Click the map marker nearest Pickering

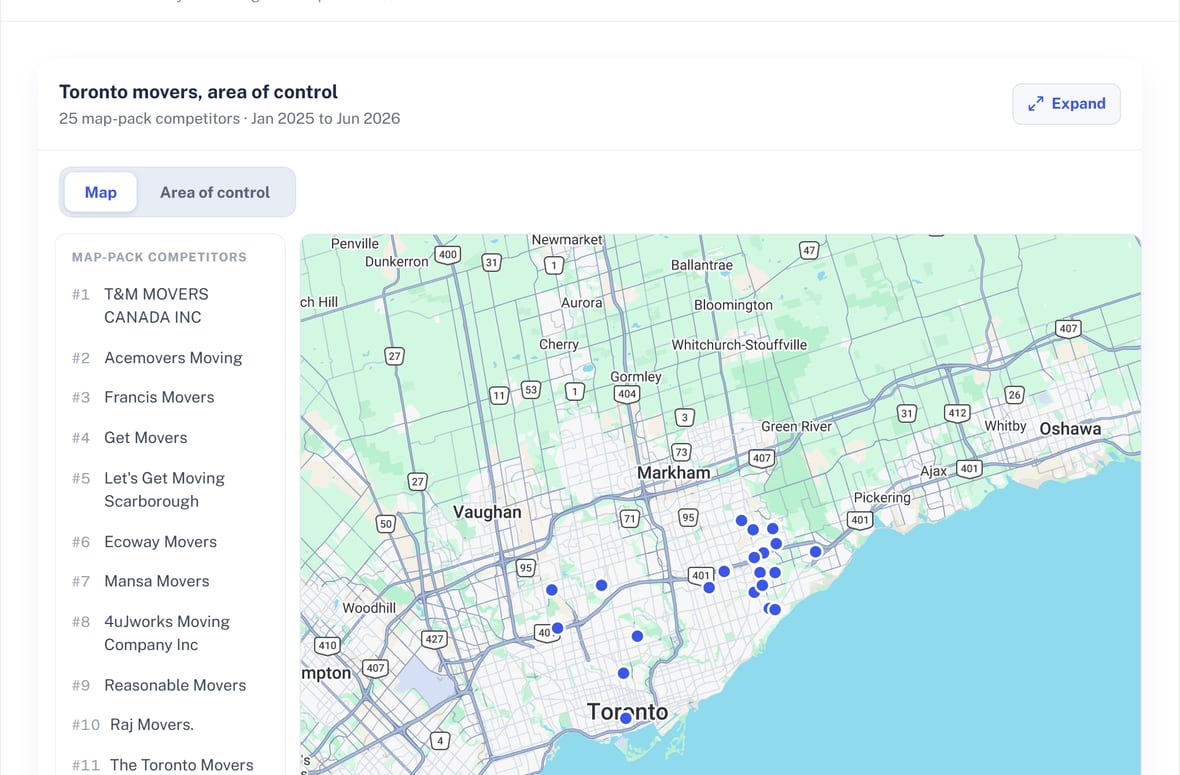coord(815,552)
